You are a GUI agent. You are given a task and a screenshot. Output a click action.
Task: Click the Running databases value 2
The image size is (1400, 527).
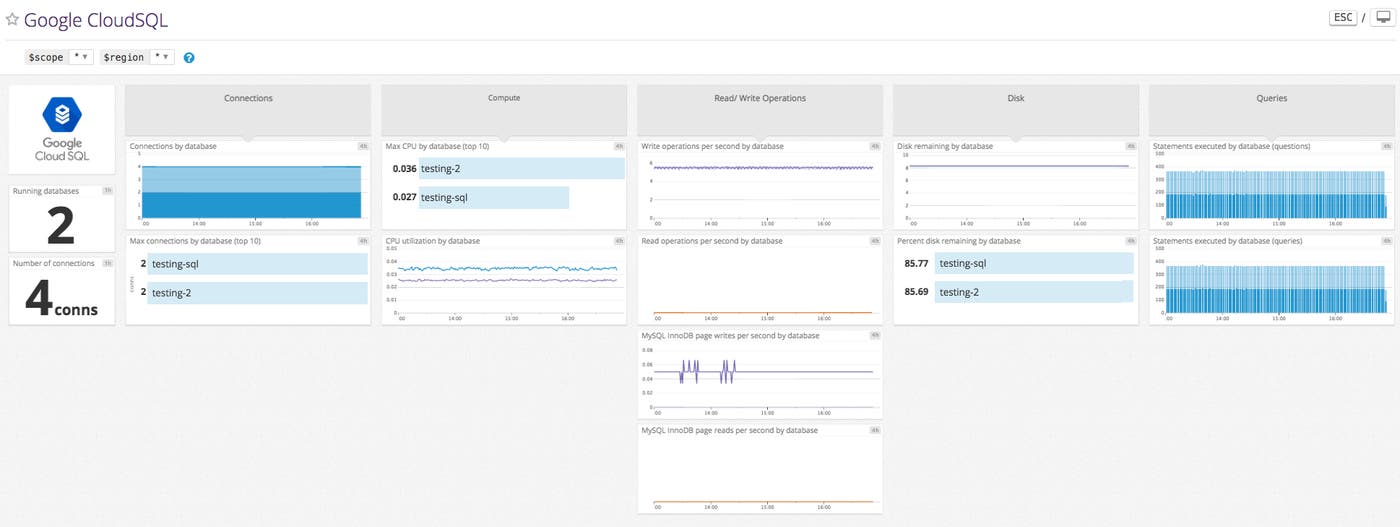[61, 225]
